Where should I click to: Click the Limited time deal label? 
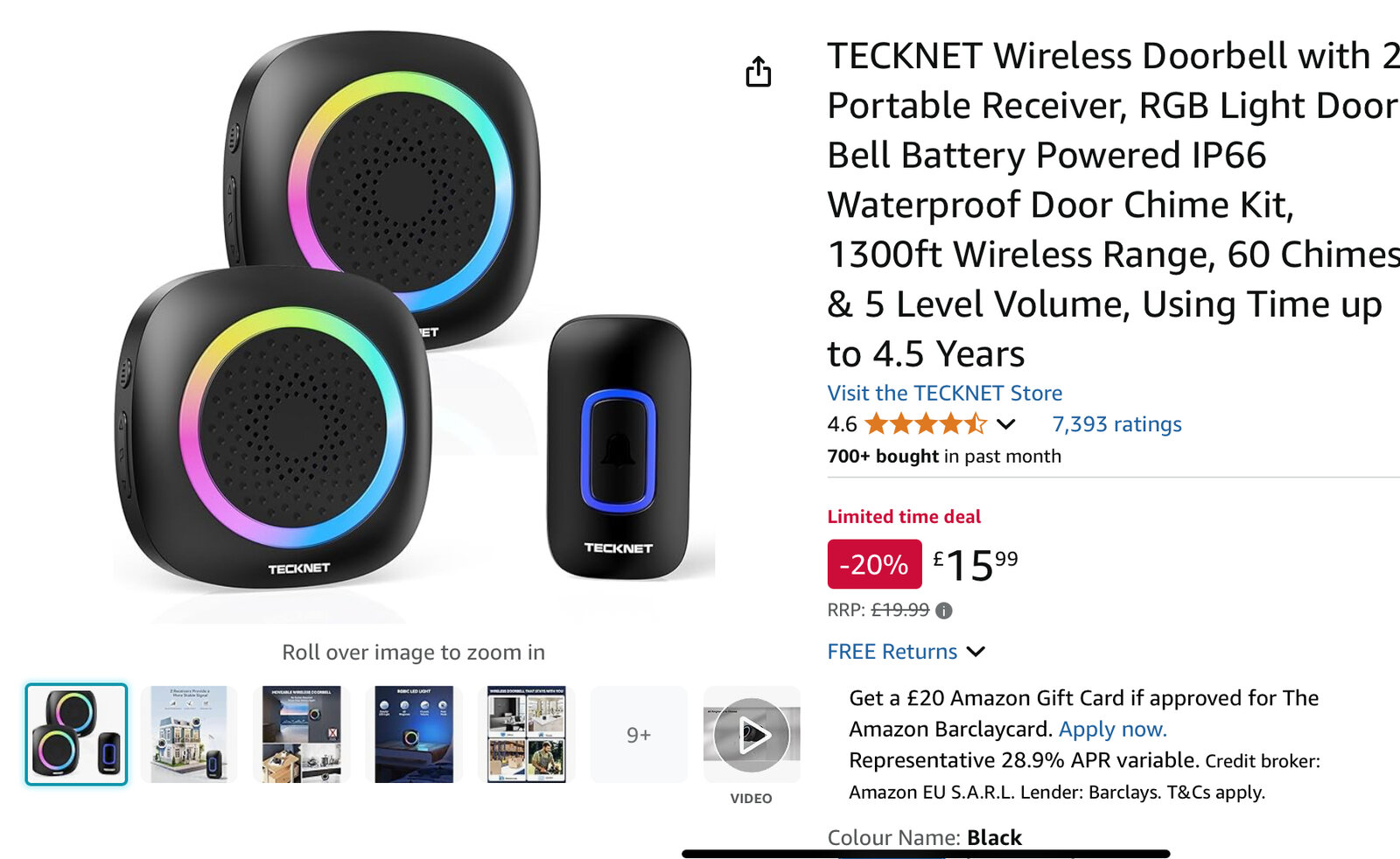(904, 516)
